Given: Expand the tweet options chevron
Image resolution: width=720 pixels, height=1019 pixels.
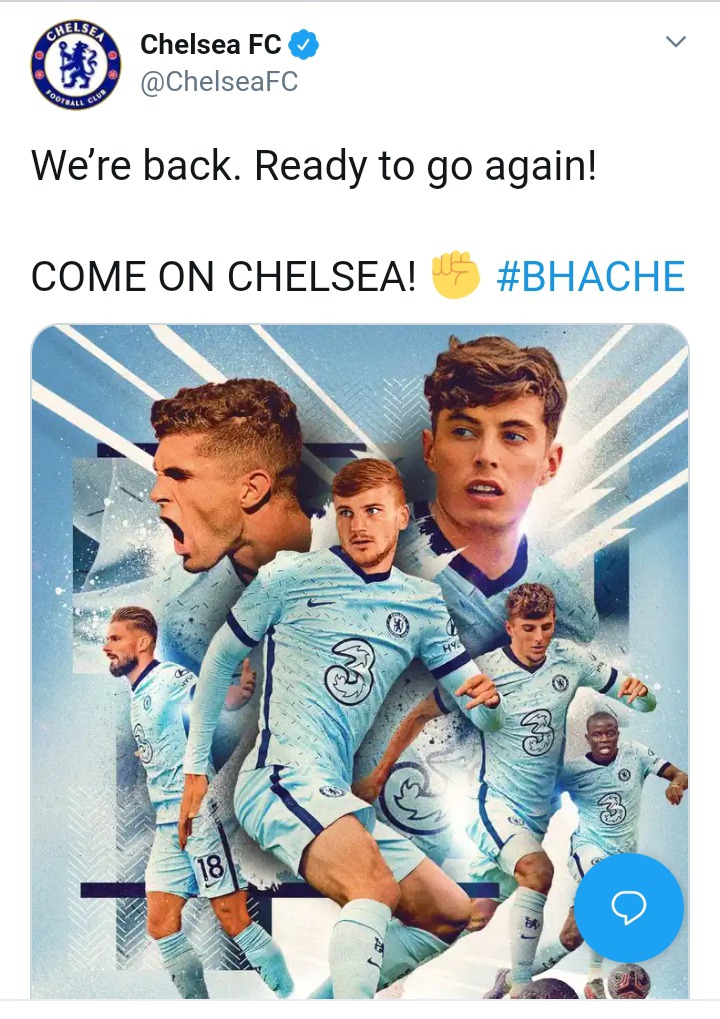Looking at the screenshot, I should pyautogui.click(x=676, y=42).
